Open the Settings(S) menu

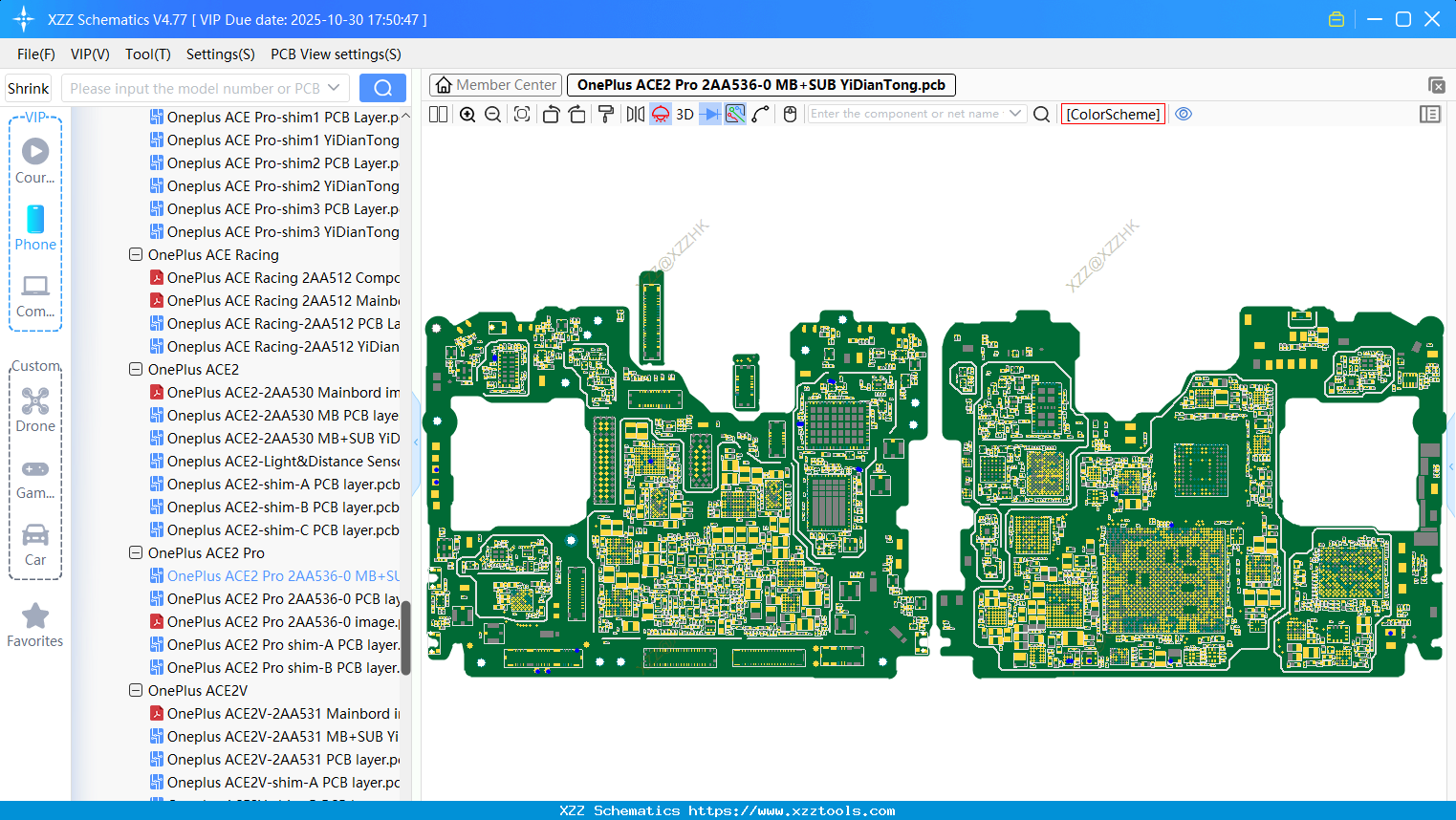click(x=221, y=54)
